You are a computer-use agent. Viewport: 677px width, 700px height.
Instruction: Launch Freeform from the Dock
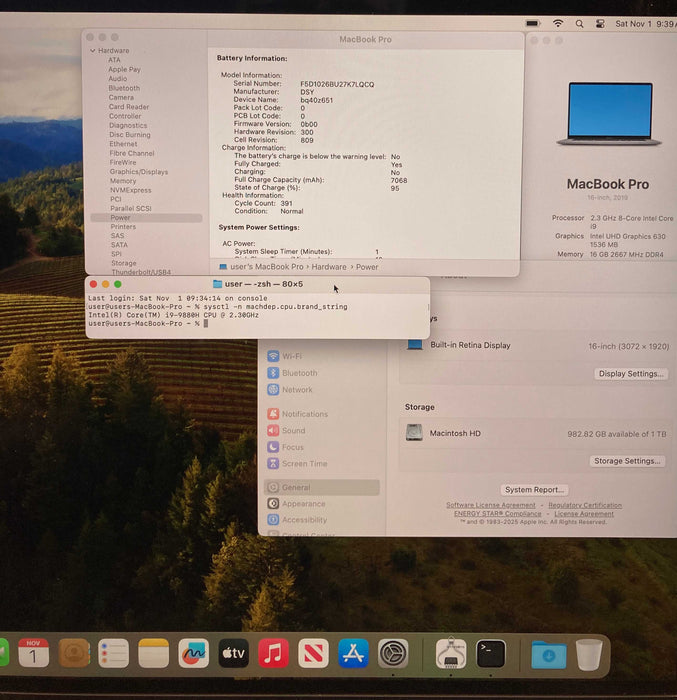(193, 653)
